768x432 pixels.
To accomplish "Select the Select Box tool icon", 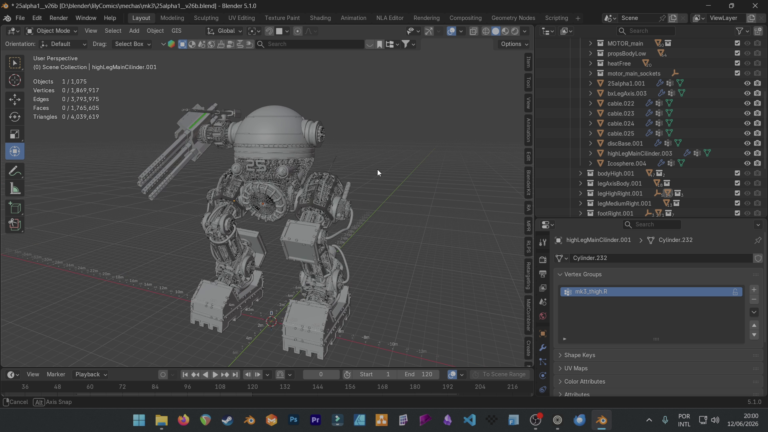I will pyautogui.click(x=15, y=63).
